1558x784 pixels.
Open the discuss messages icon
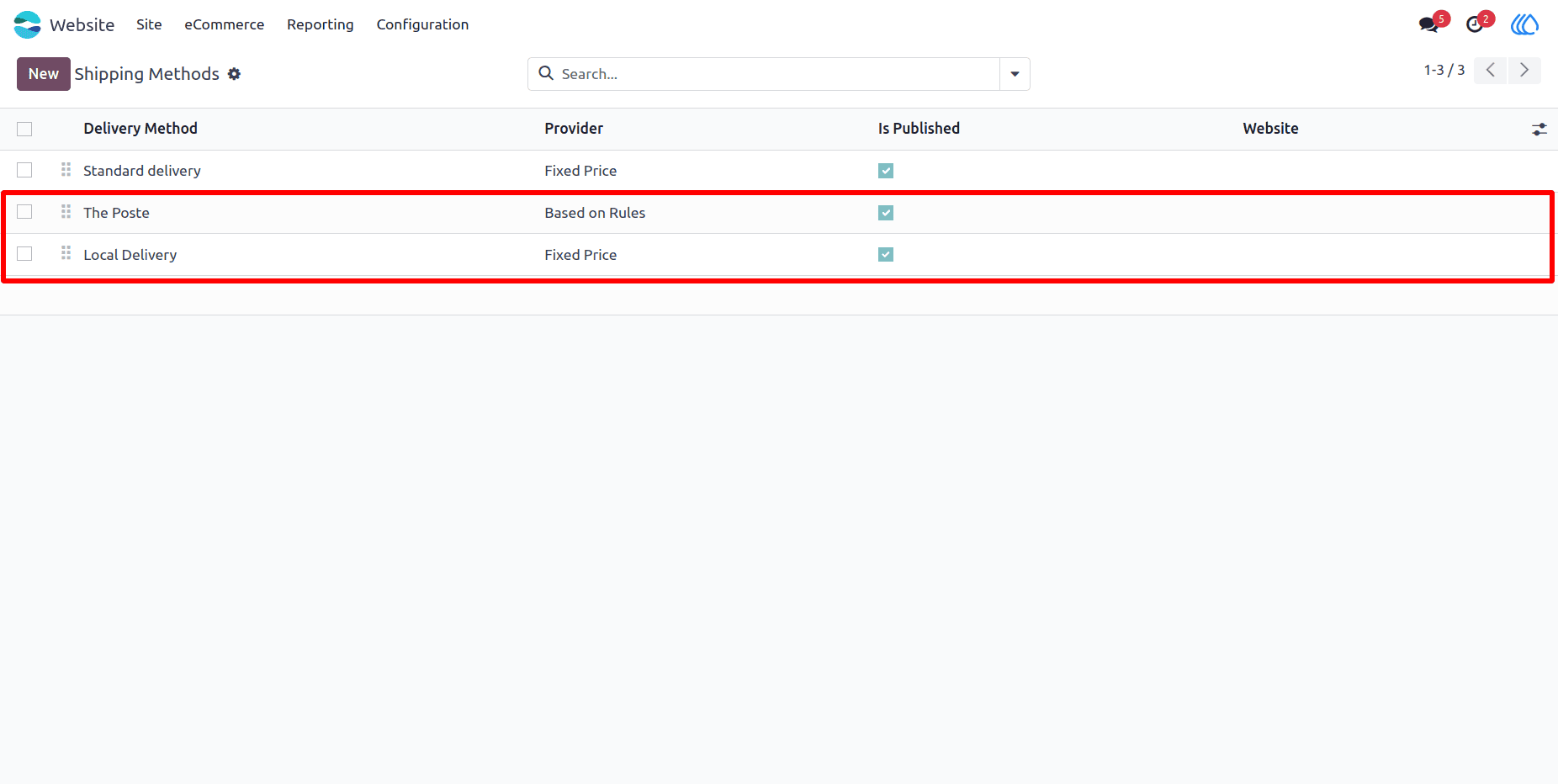pyautogui.click(x=1428, y=24)
